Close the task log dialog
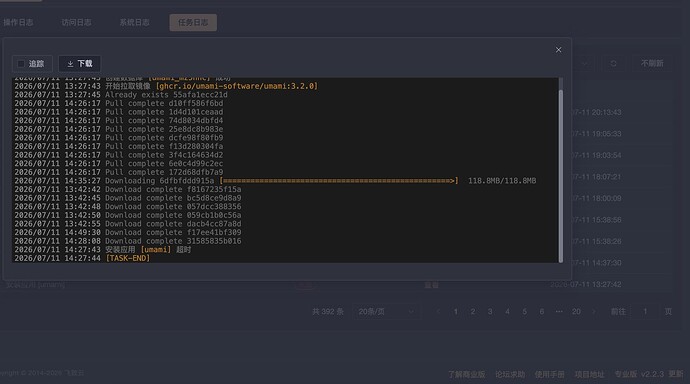 (558, 50)
